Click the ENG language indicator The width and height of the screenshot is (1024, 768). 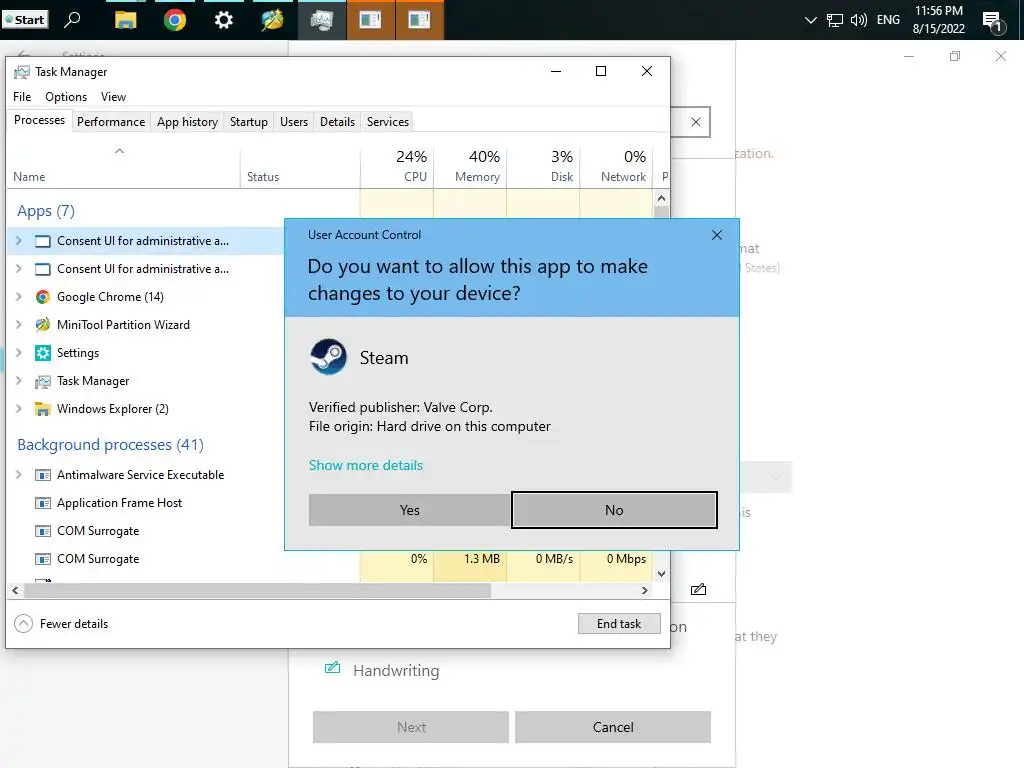[888, 20]
